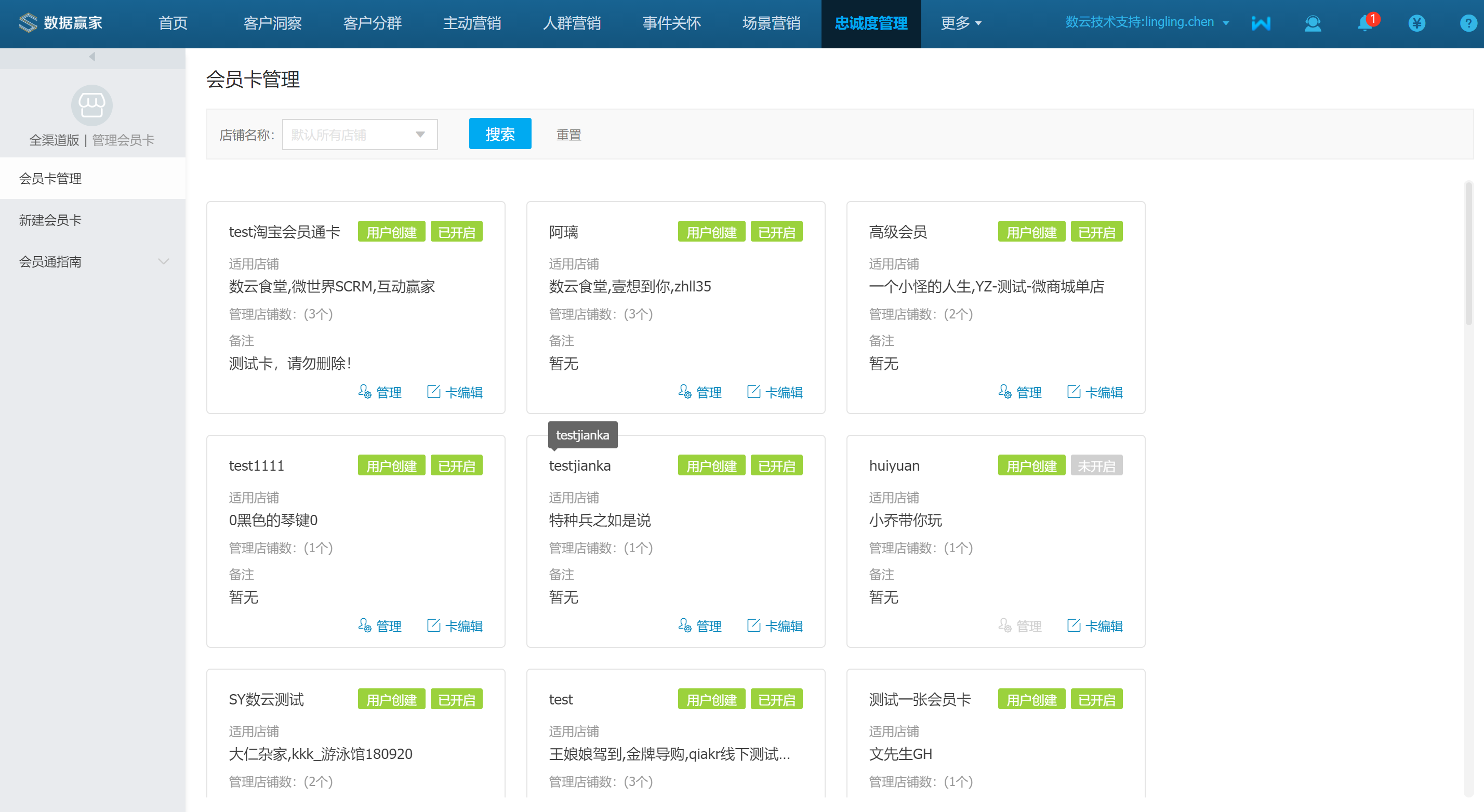This screenshot has width=1484, height=812.
Task: Click the 数据赢家 logo icon
Action: [x=28, y=23]
